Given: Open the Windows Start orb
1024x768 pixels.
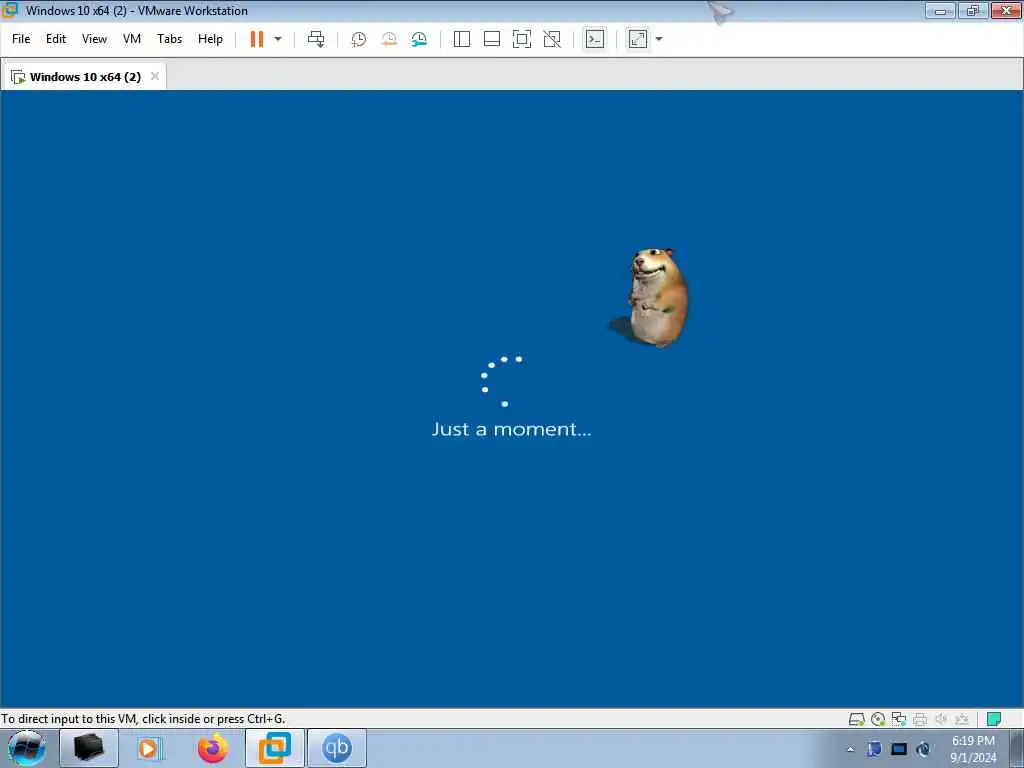Looking at the screenshot, I should [27, 748].
